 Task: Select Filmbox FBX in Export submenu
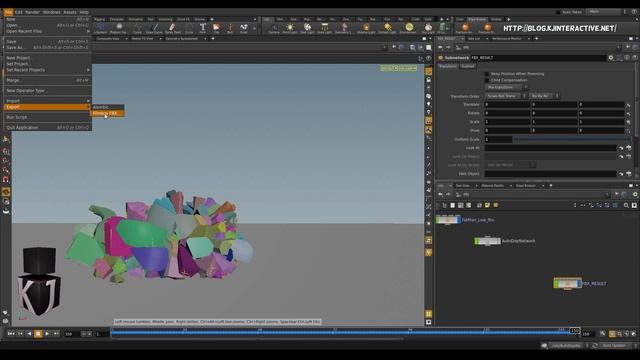107,113
